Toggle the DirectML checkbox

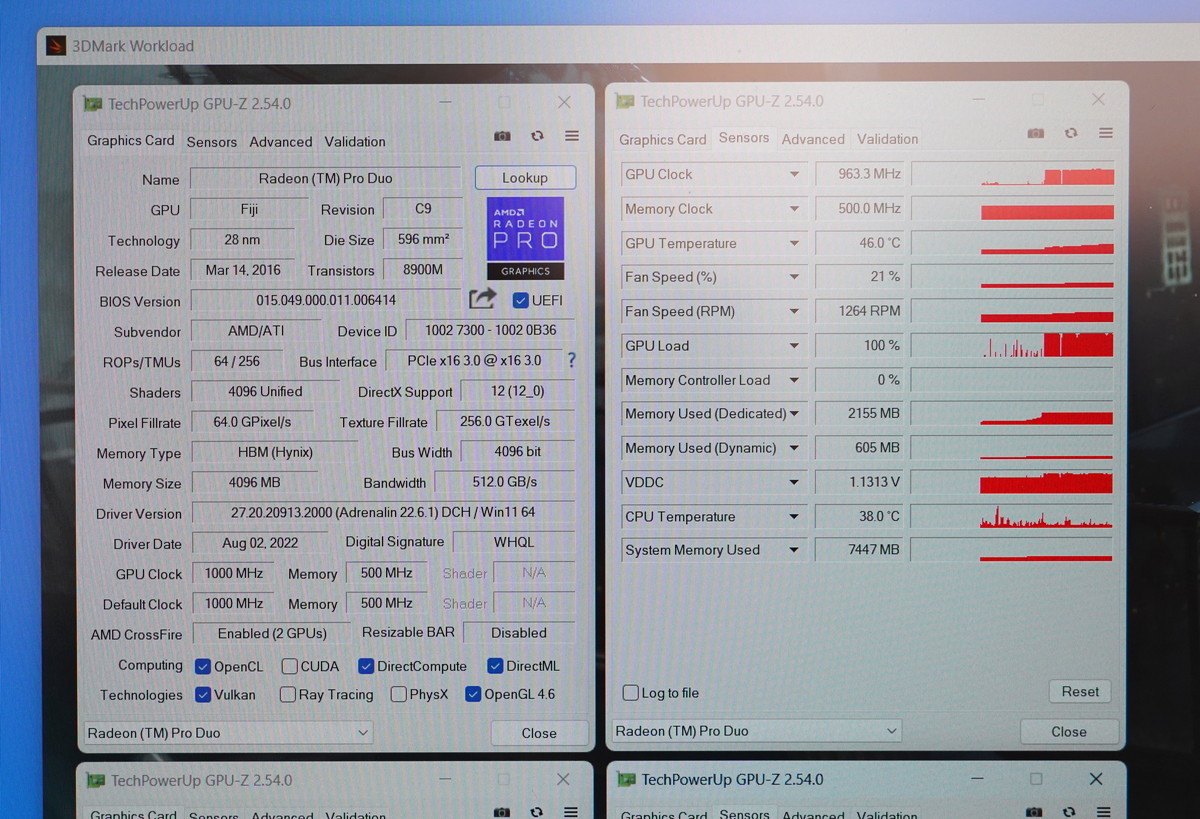click(495, 666)
